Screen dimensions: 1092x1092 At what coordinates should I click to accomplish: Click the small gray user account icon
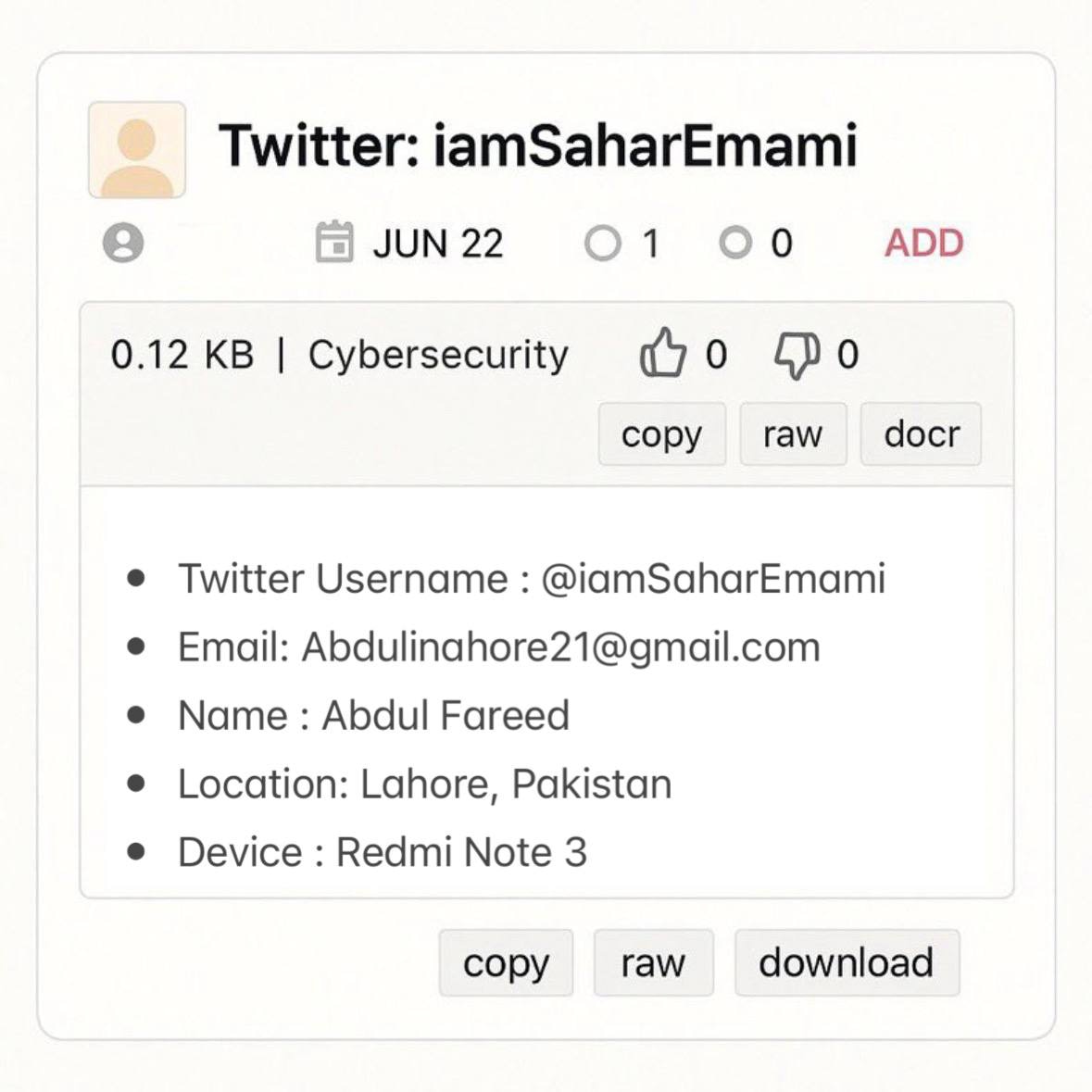(123, 243)
